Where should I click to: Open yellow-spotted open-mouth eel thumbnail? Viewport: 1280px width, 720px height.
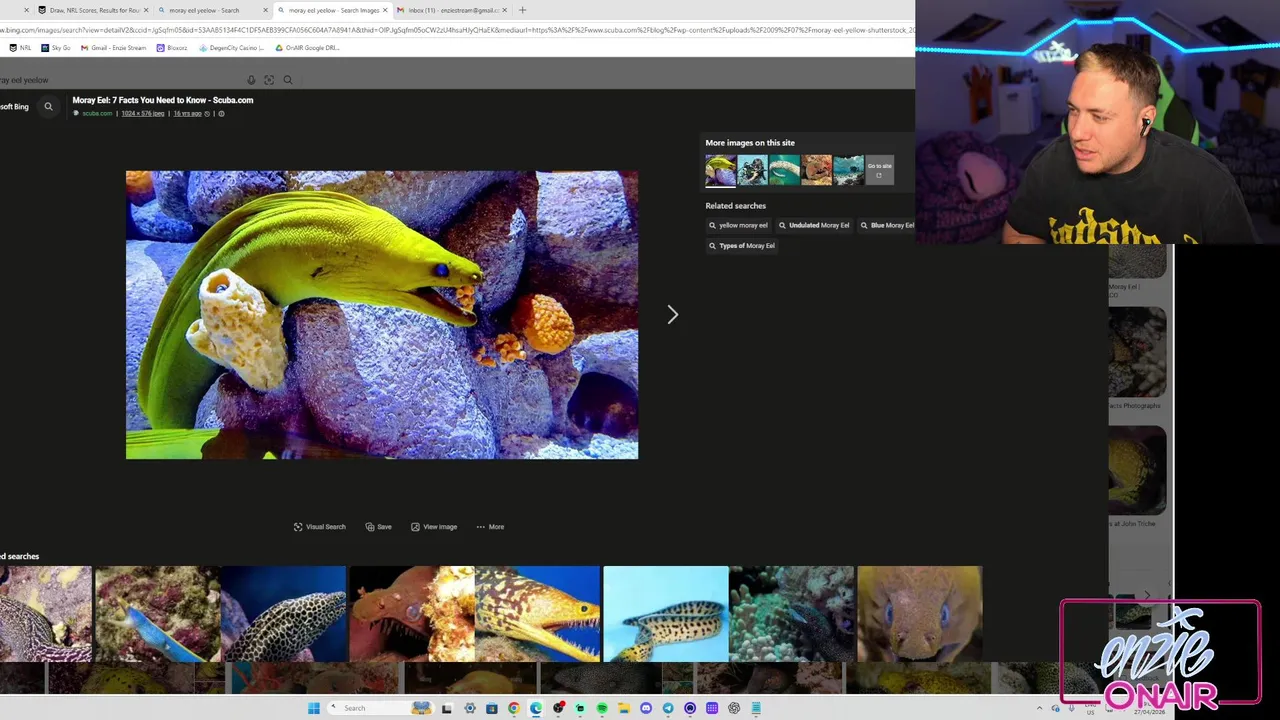538,614
